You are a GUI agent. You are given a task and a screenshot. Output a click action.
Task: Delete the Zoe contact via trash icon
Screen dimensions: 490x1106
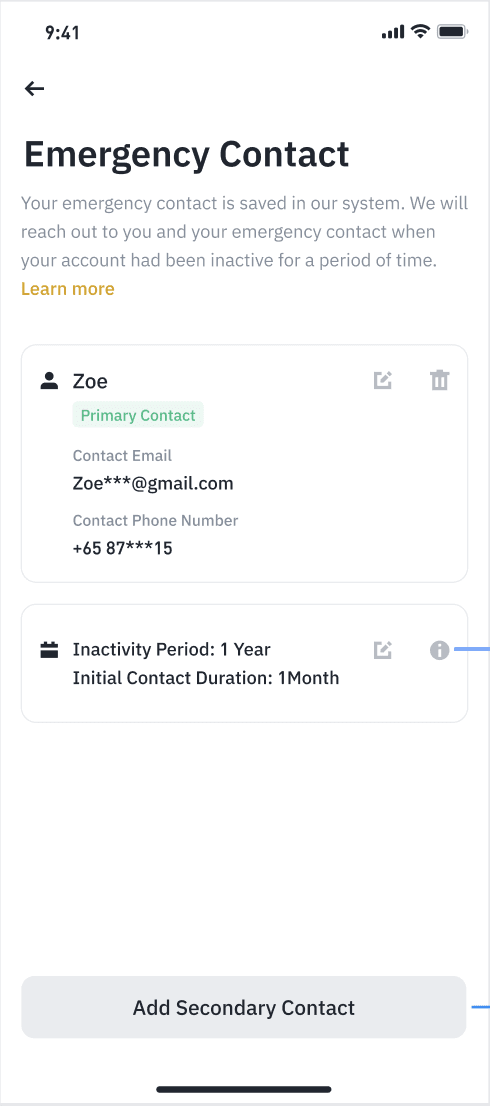click(439, 381)
